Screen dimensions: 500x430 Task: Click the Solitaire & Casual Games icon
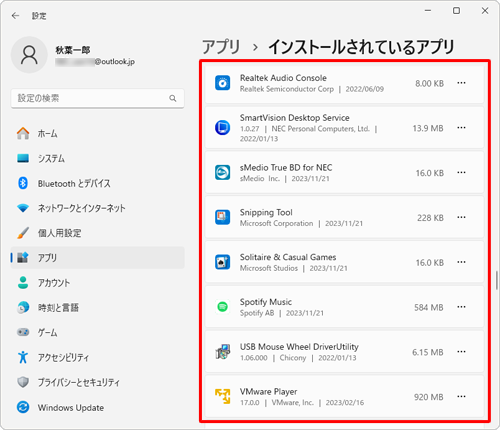222,262
